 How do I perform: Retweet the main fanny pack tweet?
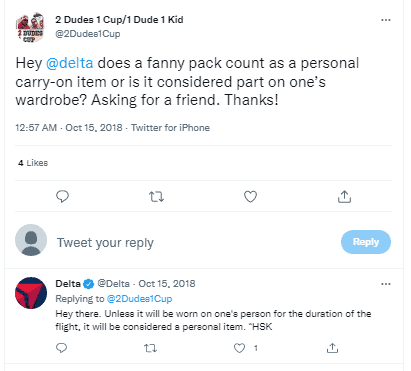[156, 197]
